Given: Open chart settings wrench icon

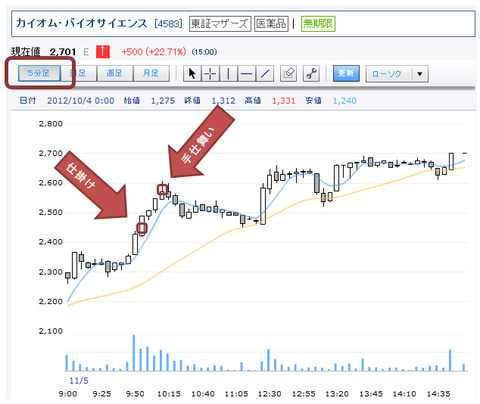Looking at the screenshot, I should [x=311, y=73].
